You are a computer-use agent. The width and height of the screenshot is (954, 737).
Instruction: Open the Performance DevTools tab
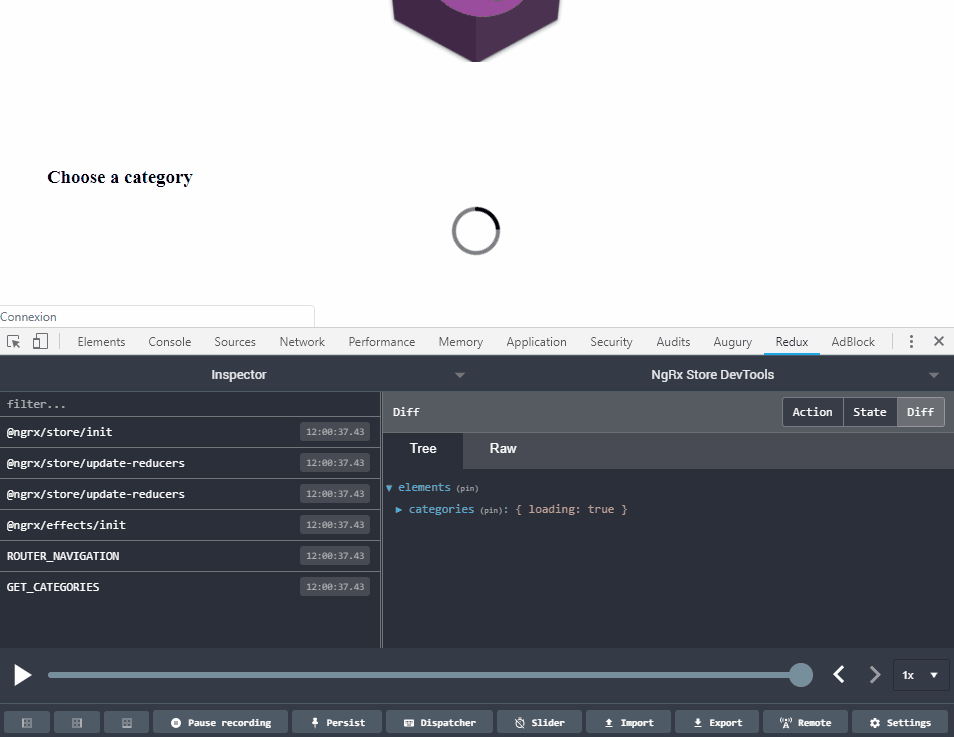pyautogui.click(x=381, y=341)
